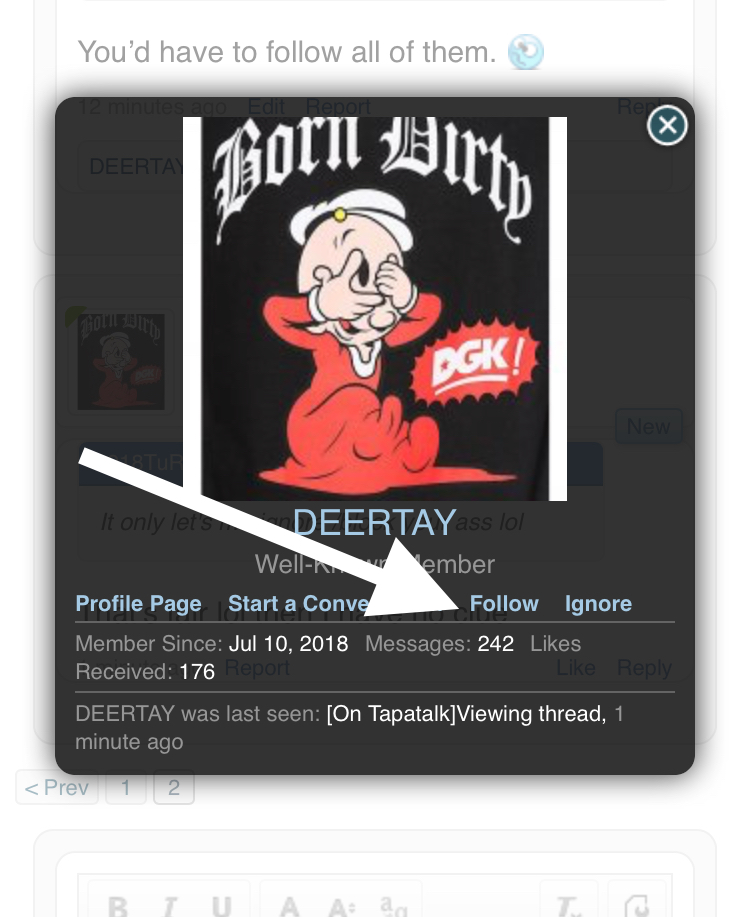The image size is (750, 917).
Task: Click the Drafts icon in editor toolbar
Action: tap(637, 904)
